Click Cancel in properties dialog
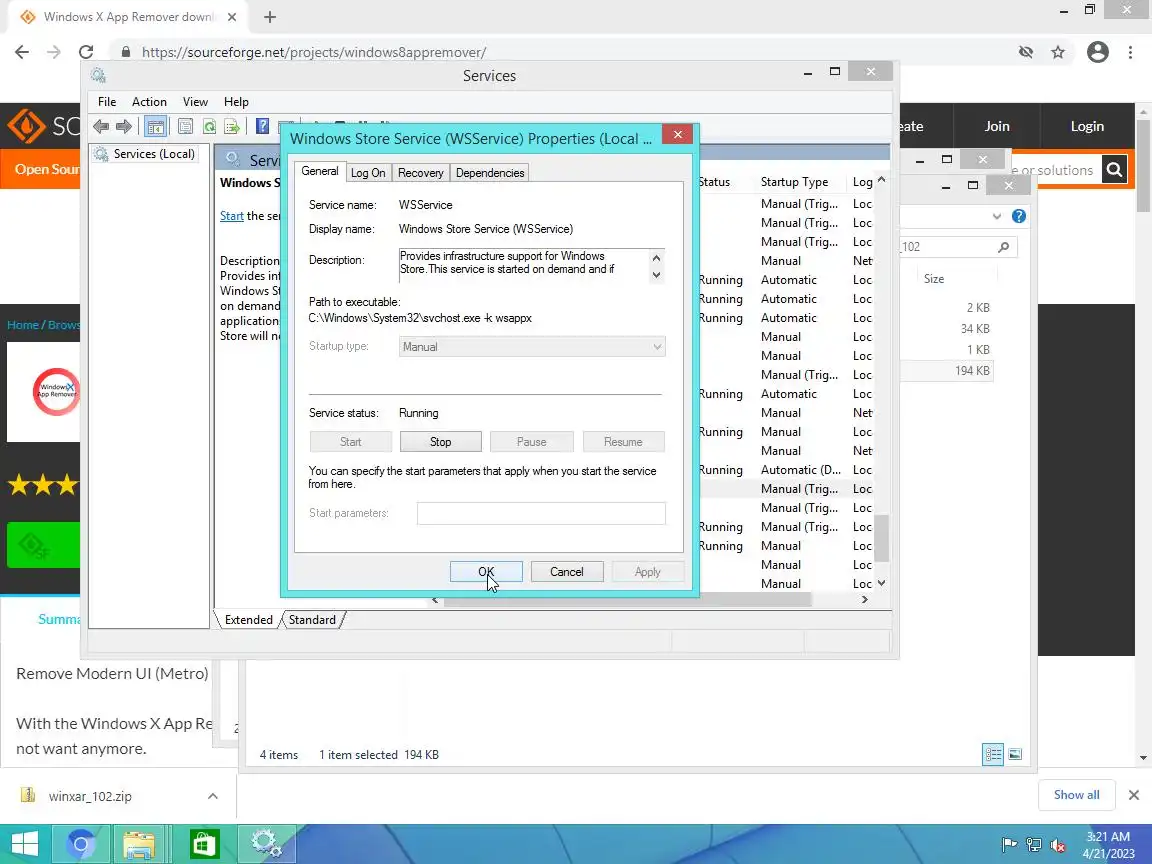Screen dimensions: 1152x864 coord(566,572)
